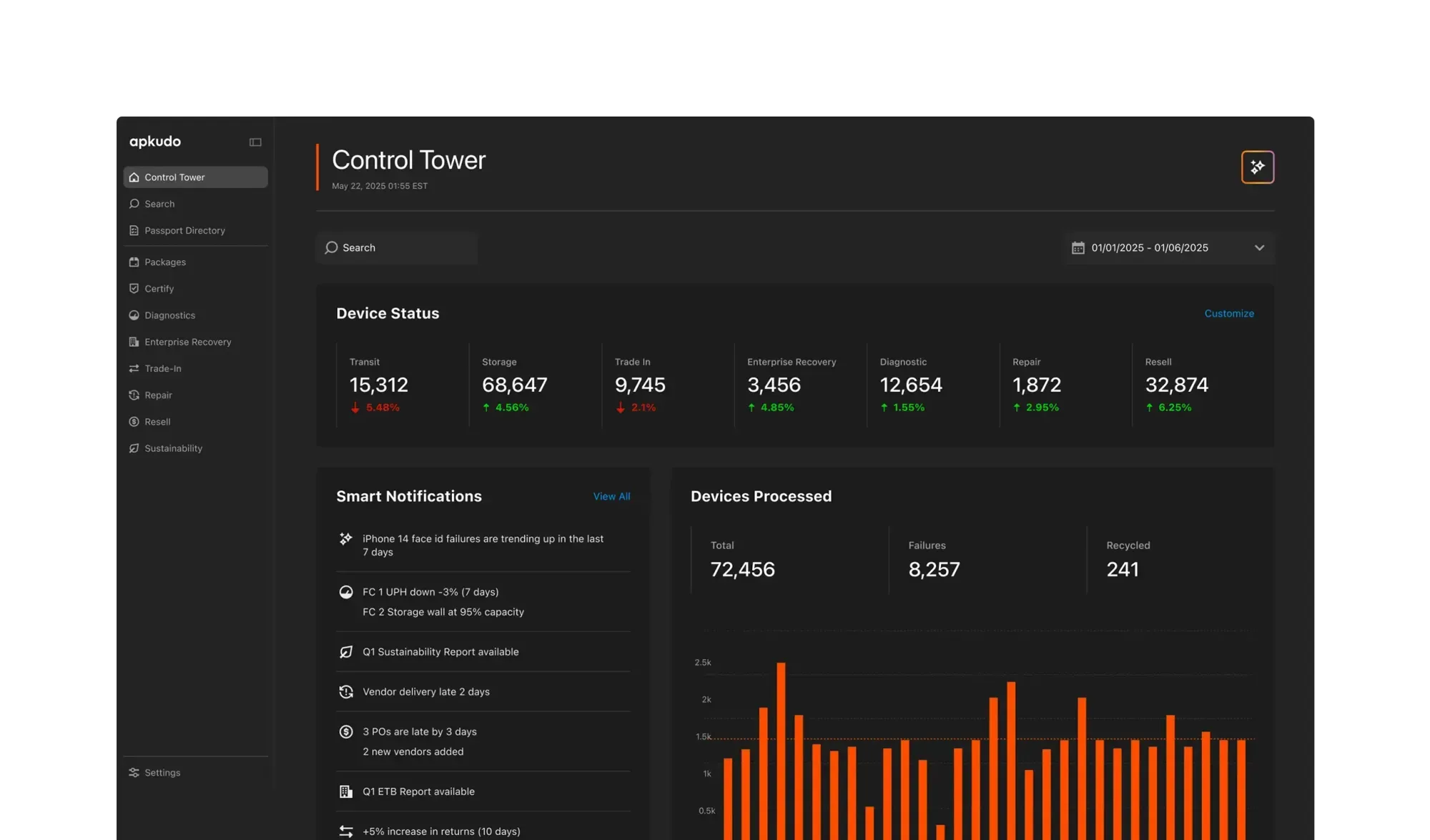Click the Packages sidebar icon

click(x=134, y=262)
